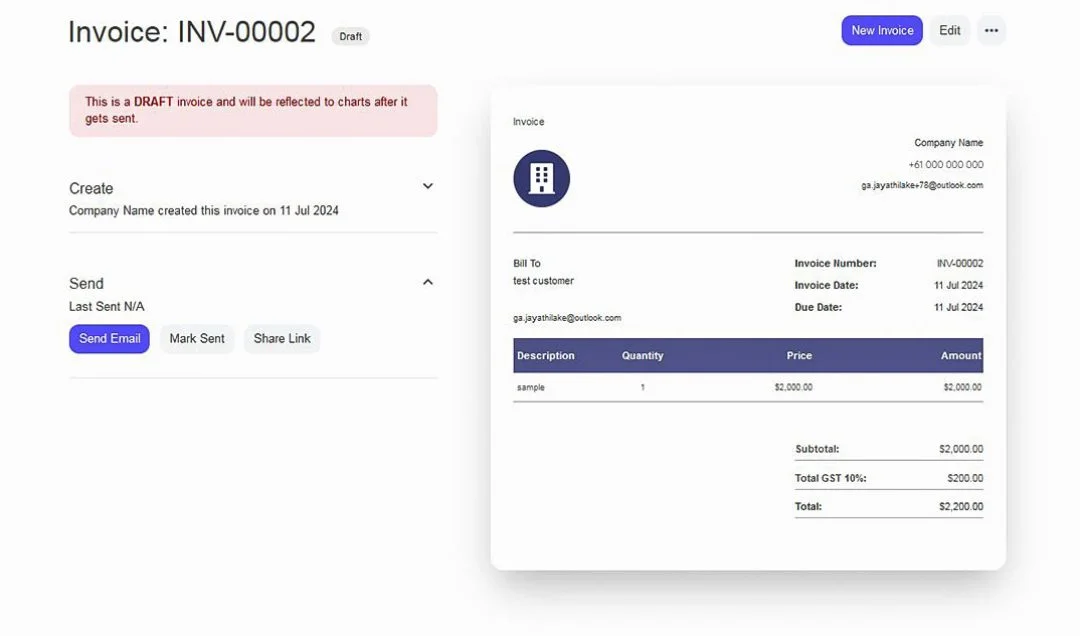Viewport: 1080px width, 636px height.
Task: Click the Total $2,200.00 amount
Action: pos(960,507)
